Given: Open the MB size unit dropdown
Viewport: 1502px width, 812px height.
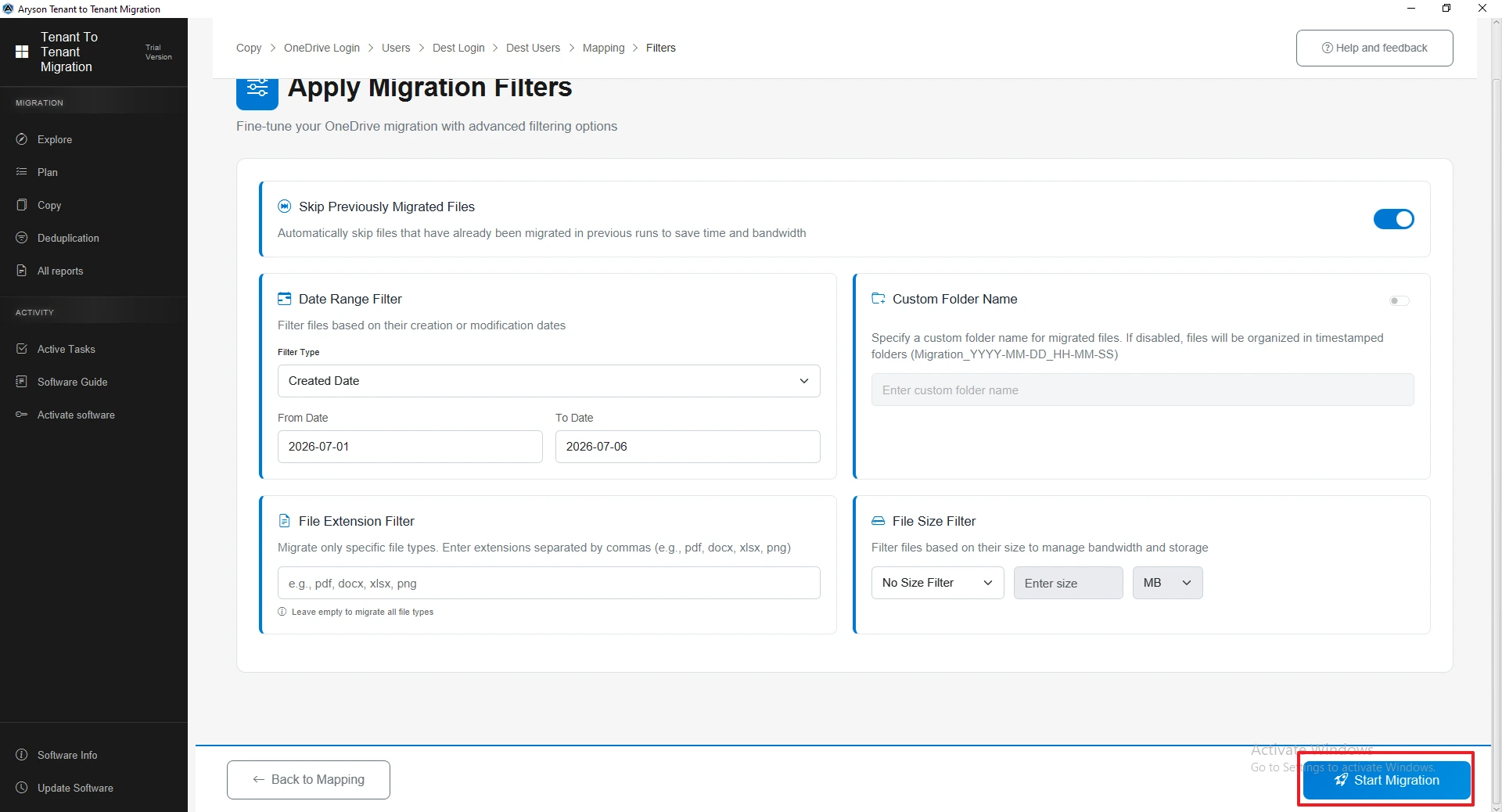Looking at the screenshot, I should click(1168, 583).
